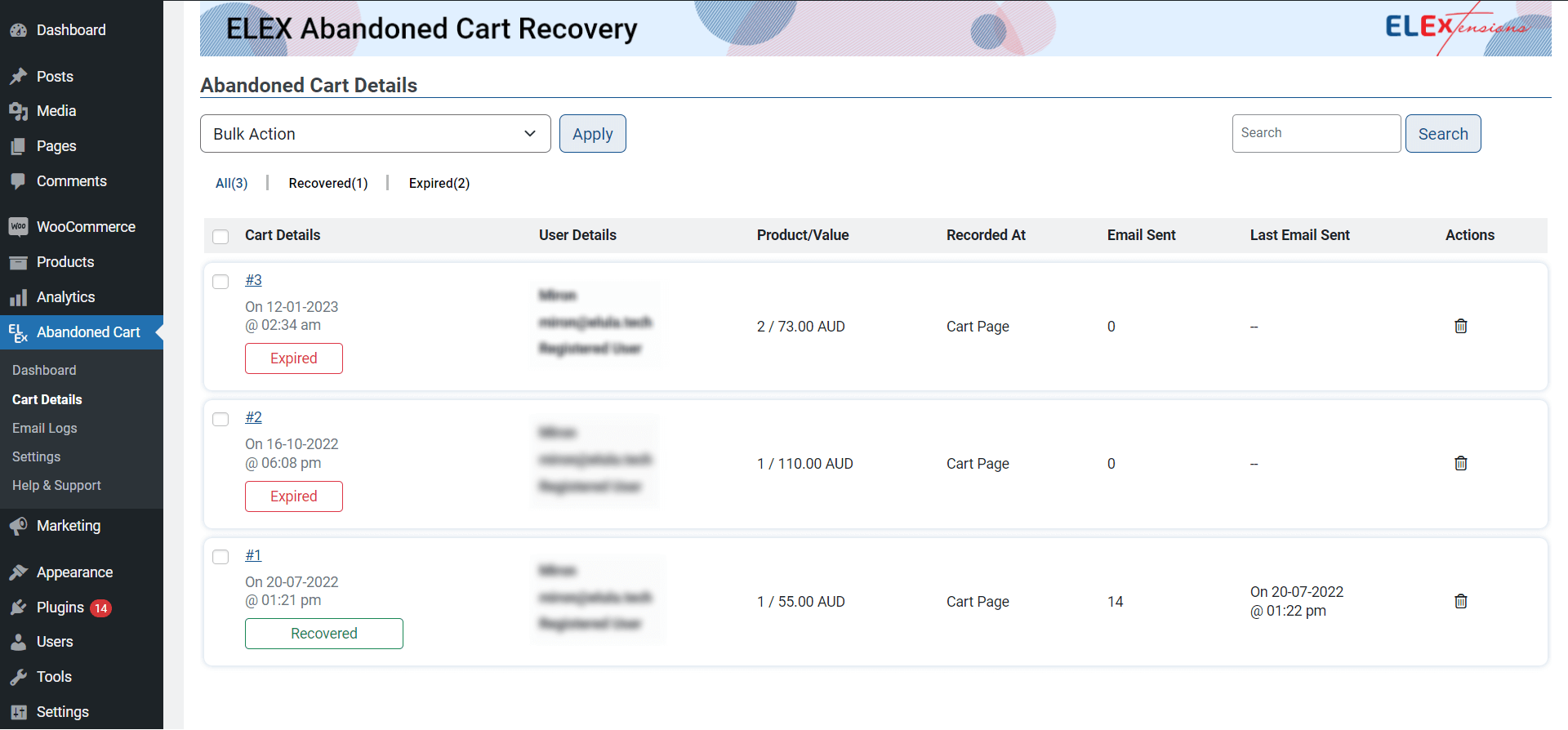The width and height of the screenshot is (1568, 730).
Task: Click into the Search input field
Action: [1316, 133]
